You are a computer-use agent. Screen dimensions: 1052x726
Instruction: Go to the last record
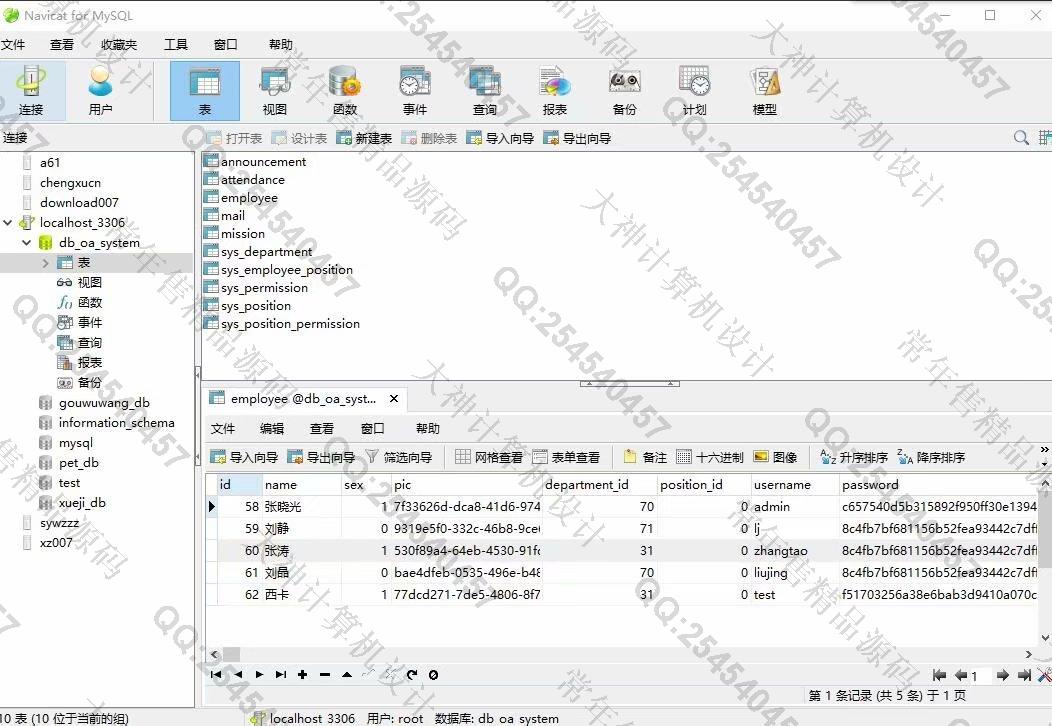(x=281, y=674)
